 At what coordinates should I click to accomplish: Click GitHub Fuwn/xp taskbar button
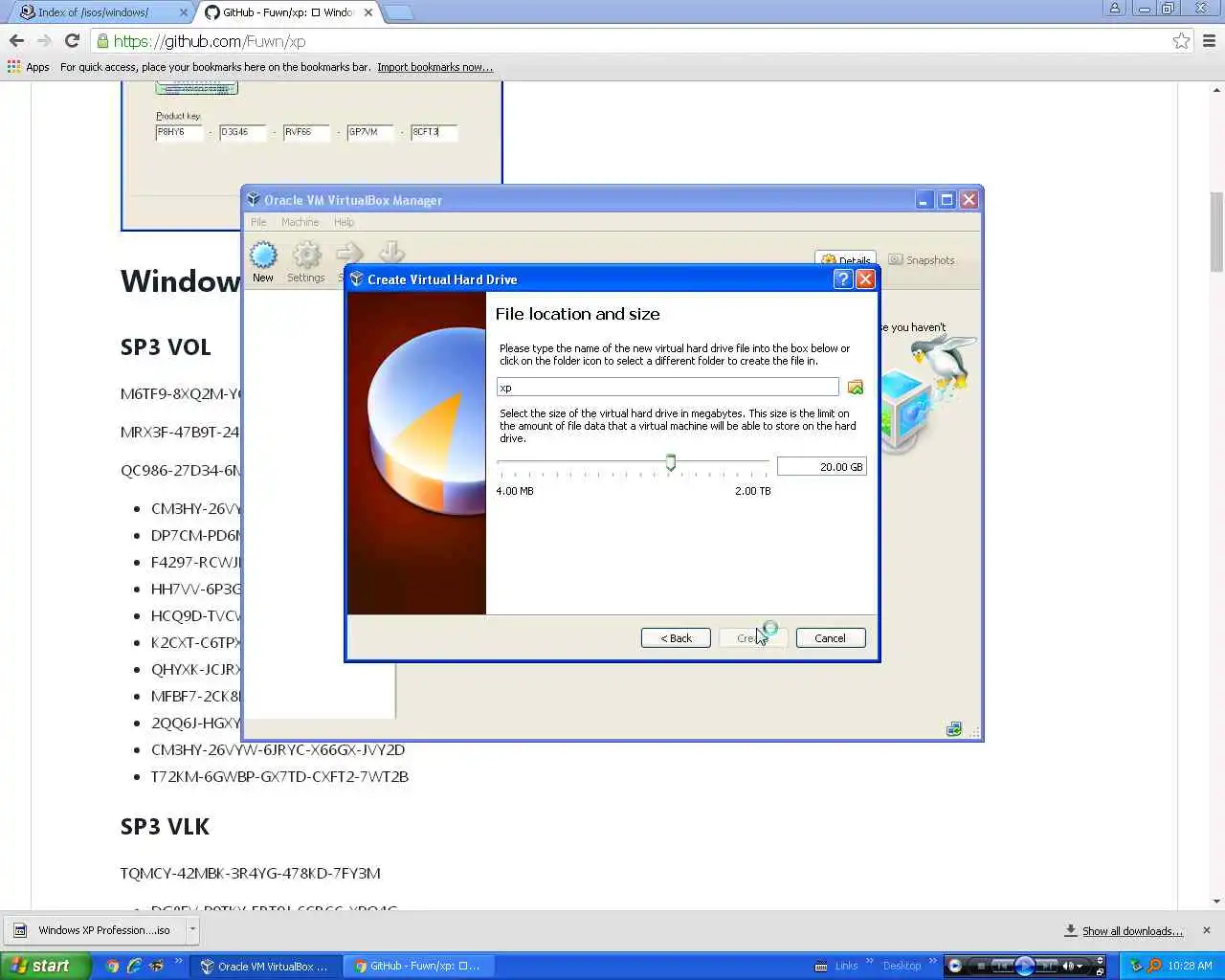tap(418, 966)
